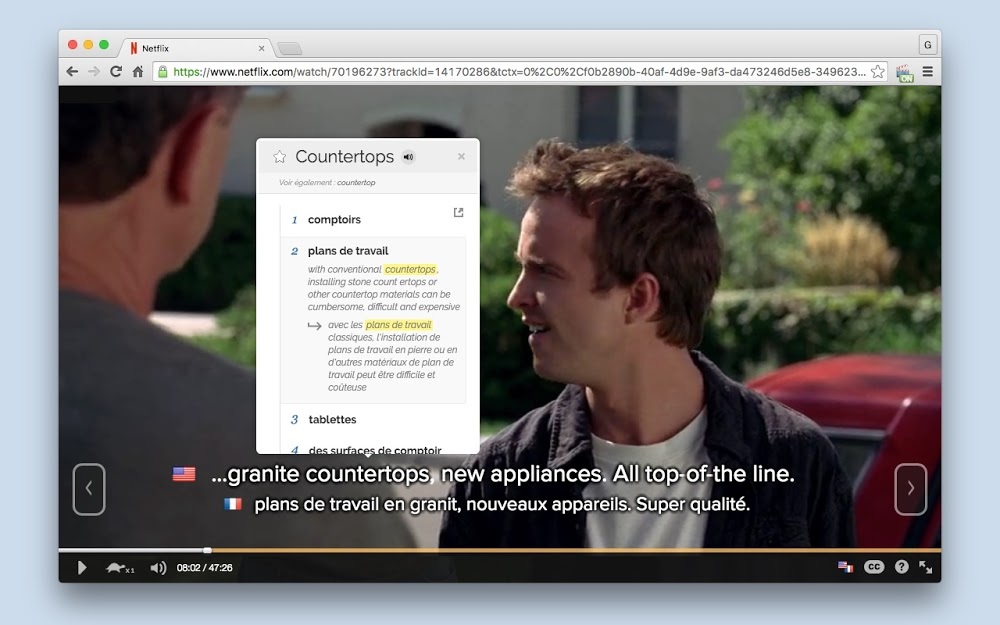Select the translation "plans de travail"
The height and width of the screenshot is (625, 1000).
click(348, 250)
